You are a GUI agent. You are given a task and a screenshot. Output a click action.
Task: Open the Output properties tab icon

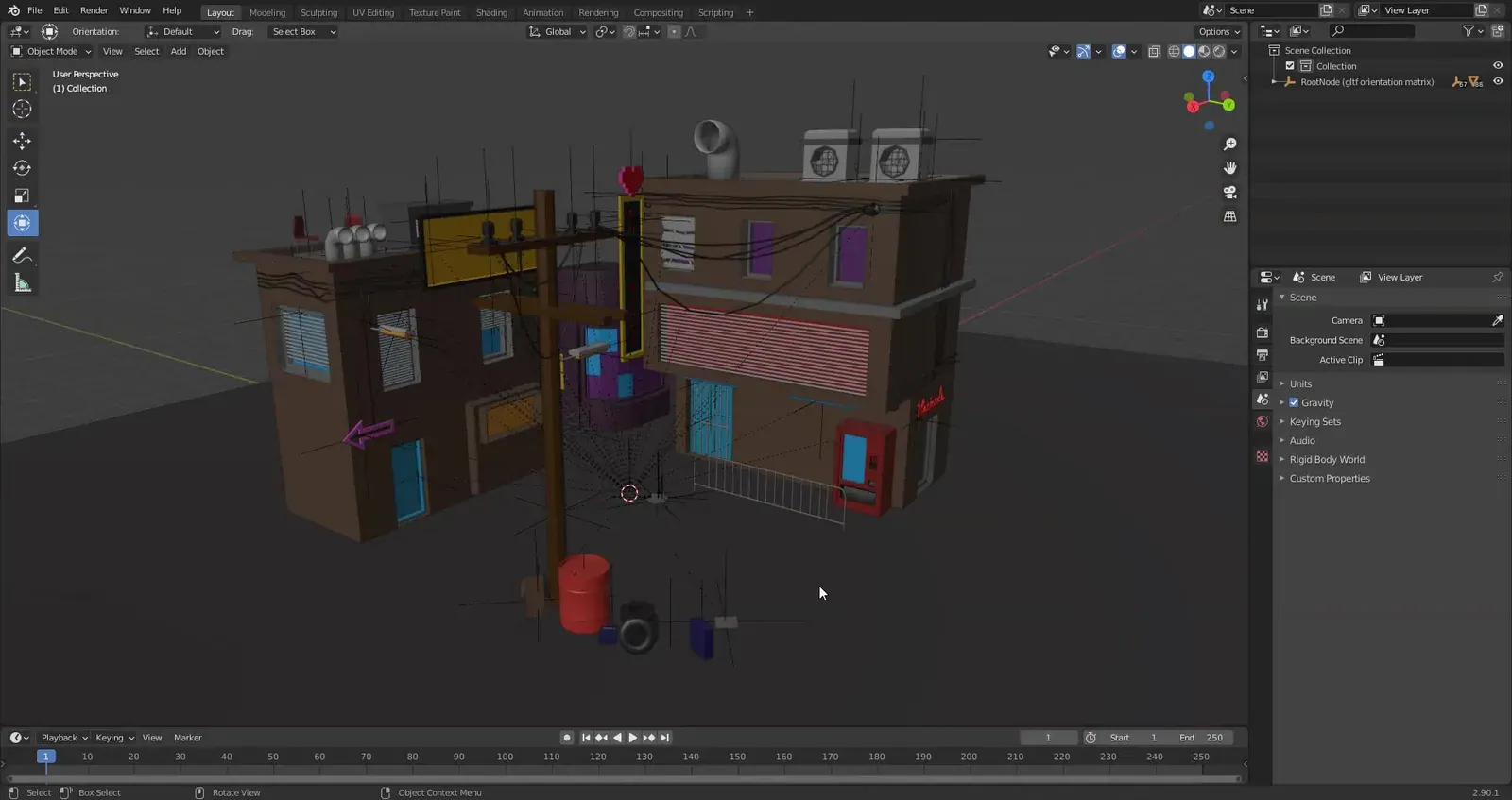(x=1263, y=355)
